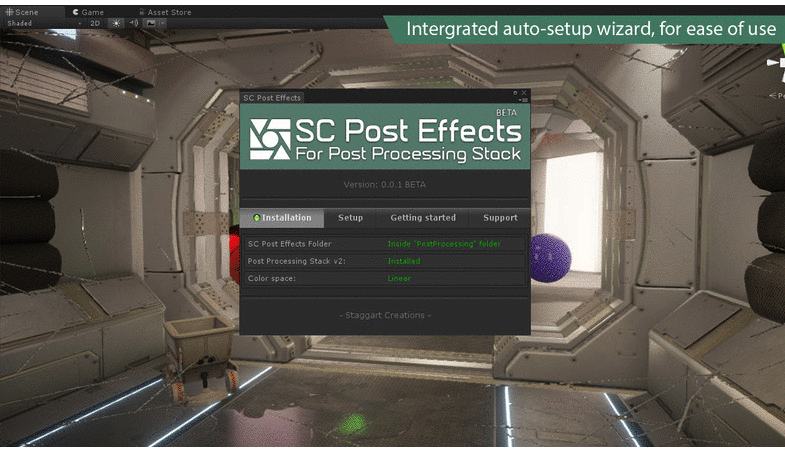Click the 'SC Post Effects Folder' row label
This screenshot has height=452, width=785.
(x=289, y=244)
